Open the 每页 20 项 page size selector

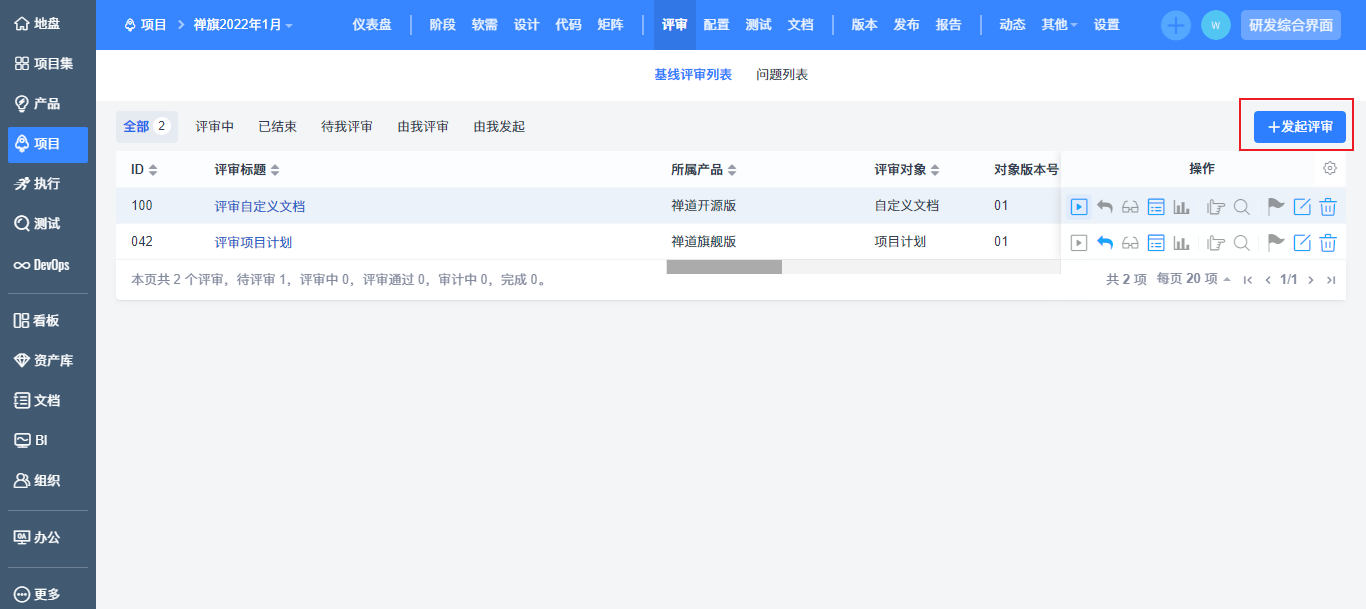1194,280
